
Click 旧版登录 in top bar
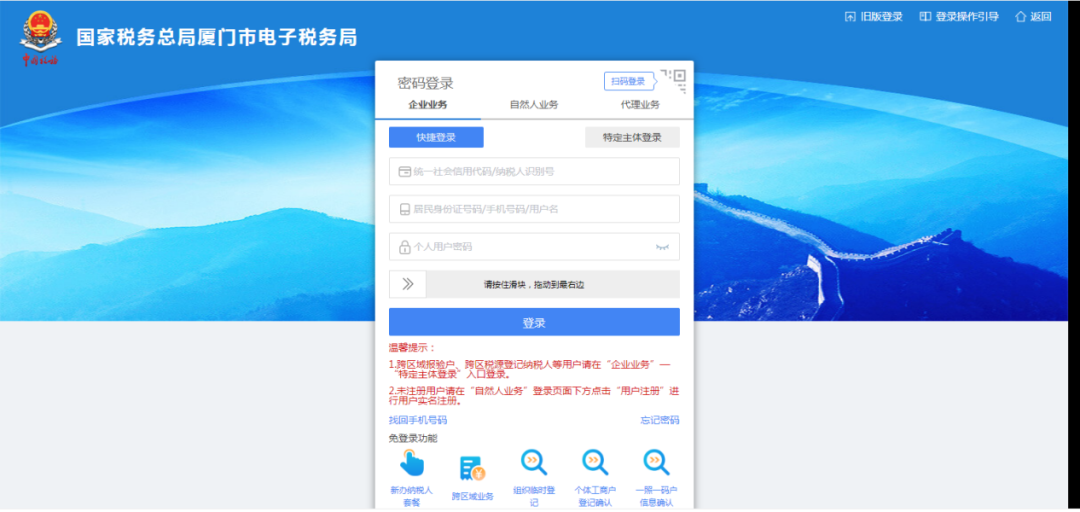(x=873, y=17)
